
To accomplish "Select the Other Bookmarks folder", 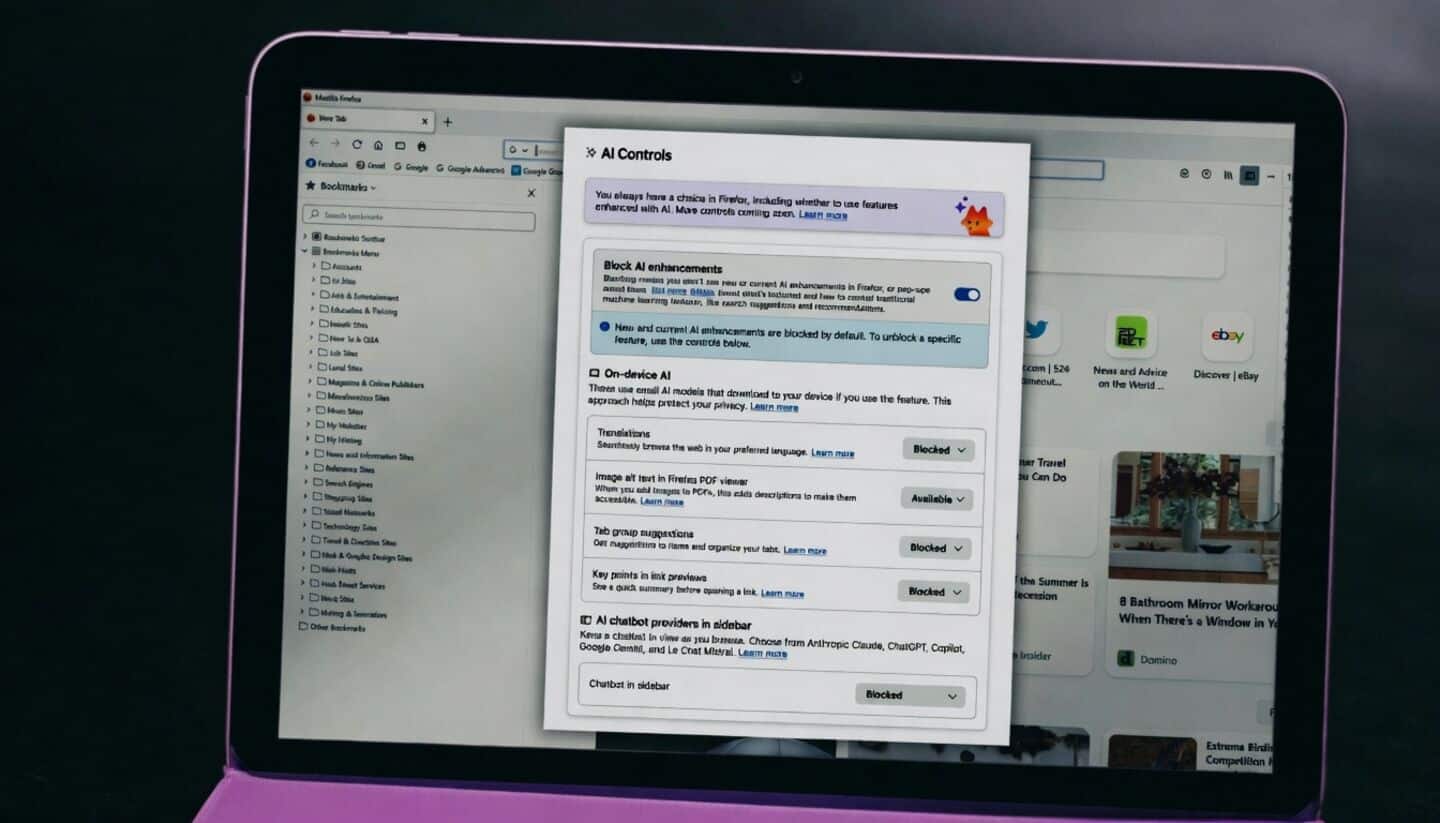I will pos(332,627).
